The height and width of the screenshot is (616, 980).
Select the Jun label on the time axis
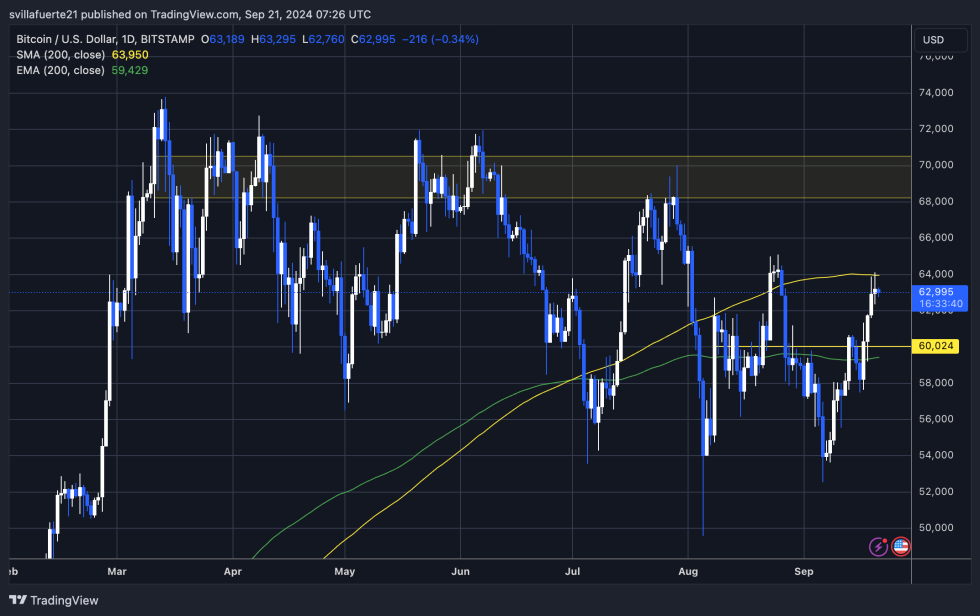461,571
